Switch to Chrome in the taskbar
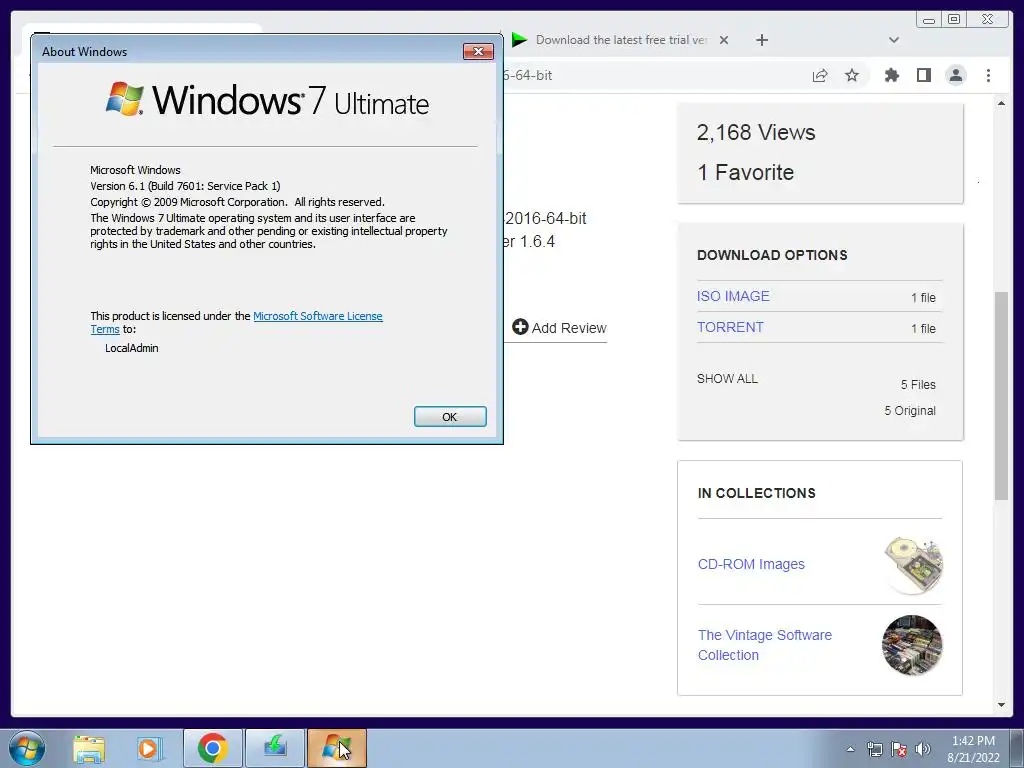Image resolution: width=1024 pixels, height=768 pixels. (x=212, y=748)
